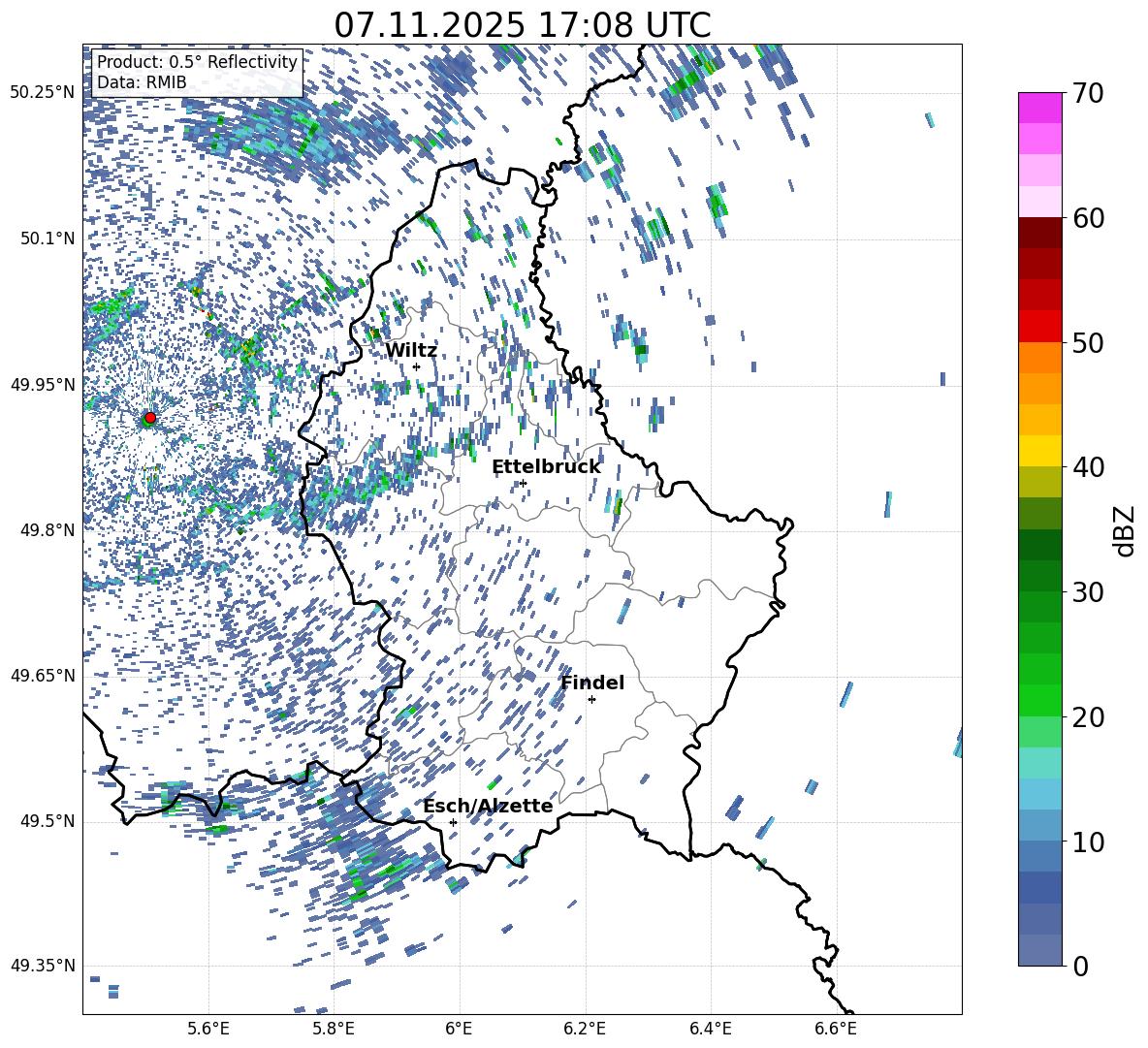Click the 5.8°E longitude label
The height and width of the screenshot is (1048, 1148).
(334, 1029)
